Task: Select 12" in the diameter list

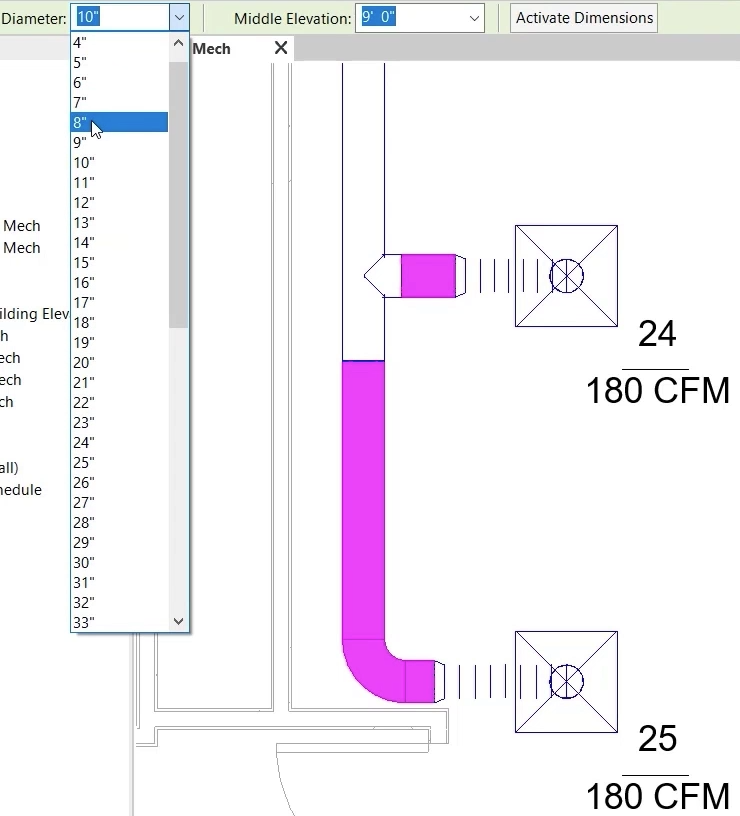Action: pos(119,202)
